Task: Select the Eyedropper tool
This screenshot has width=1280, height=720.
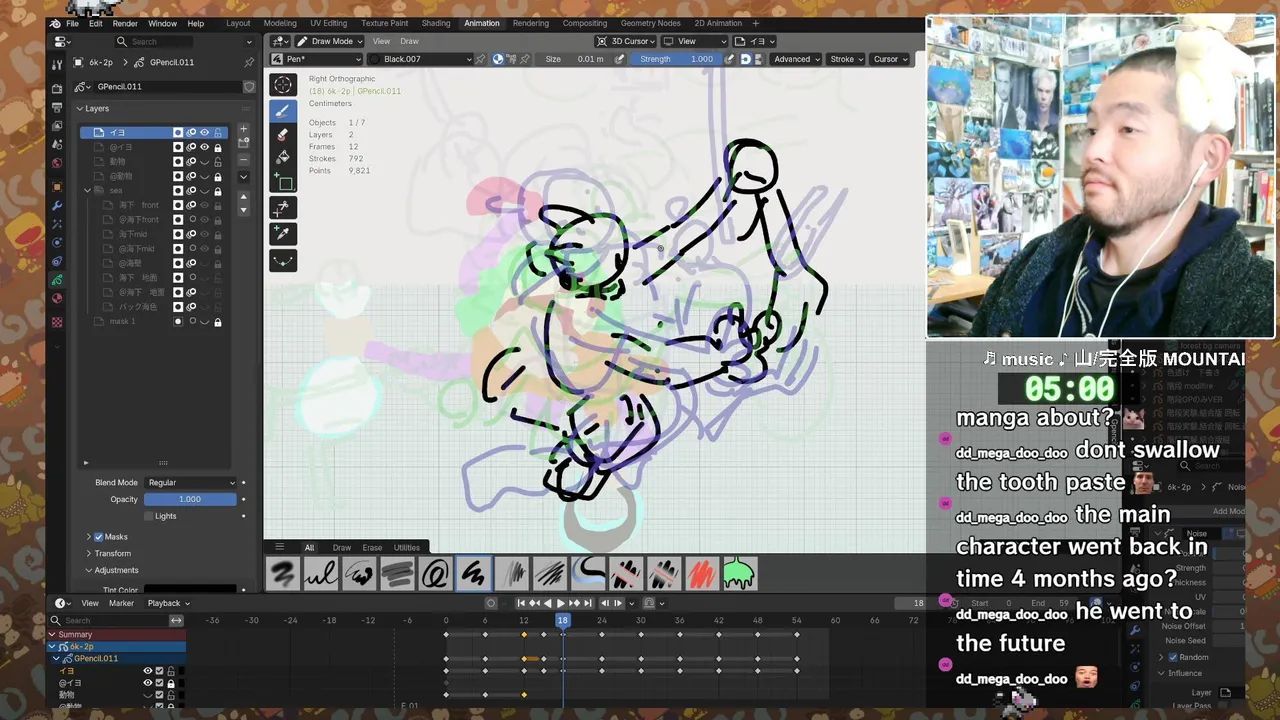Action: pos(283,234)
